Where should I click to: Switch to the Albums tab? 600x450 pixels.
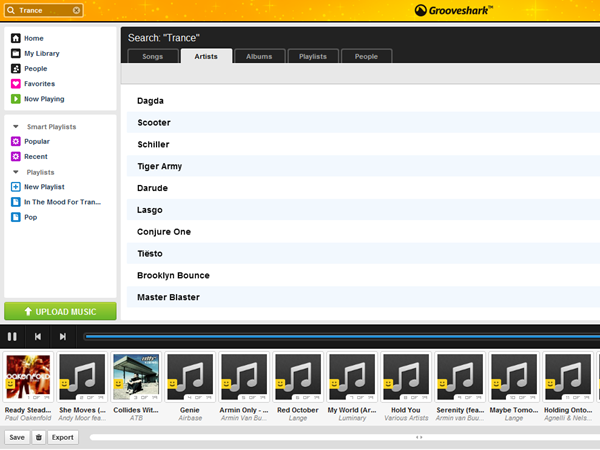click(x=259, y=57)
